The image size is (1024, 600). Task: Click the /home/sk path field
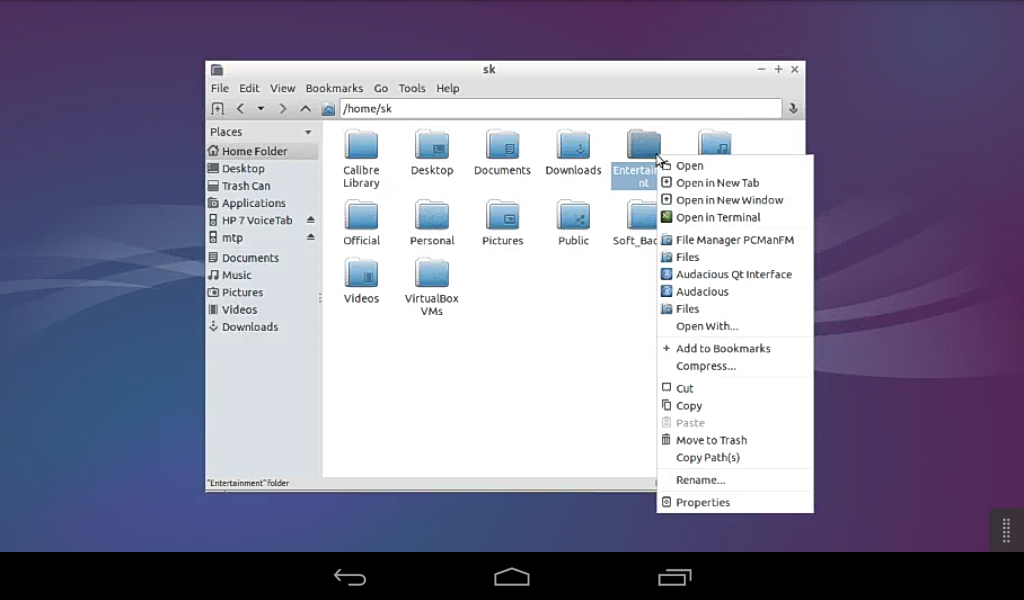(560, 108)
